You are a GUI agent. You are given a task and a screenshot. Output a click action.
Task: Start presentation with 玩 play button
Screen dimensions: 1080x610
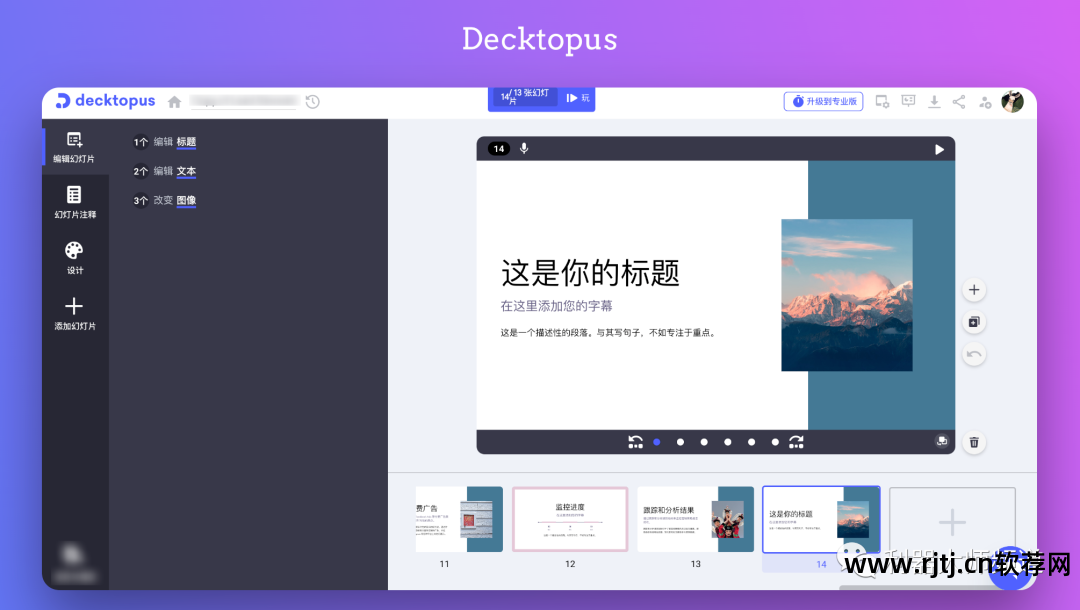coord(578,98)
